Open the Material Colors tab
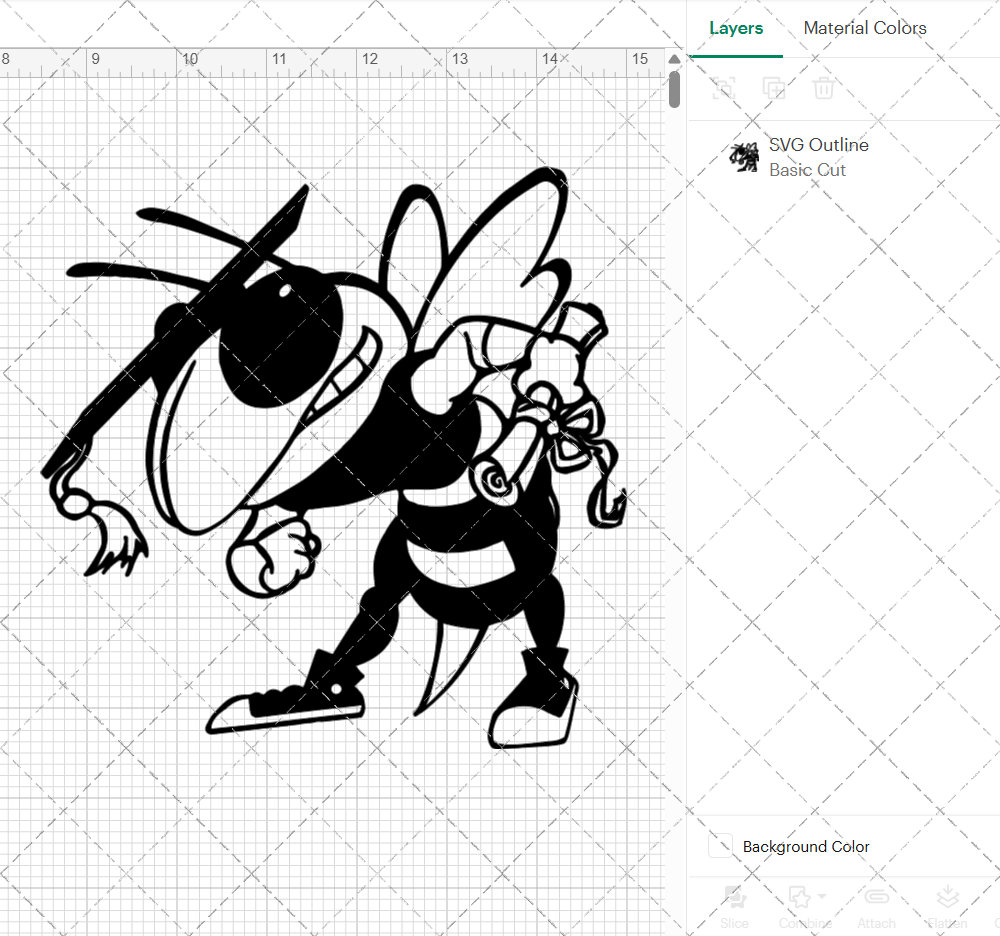This screenshot has width=1000, height=936. point(865,28)
